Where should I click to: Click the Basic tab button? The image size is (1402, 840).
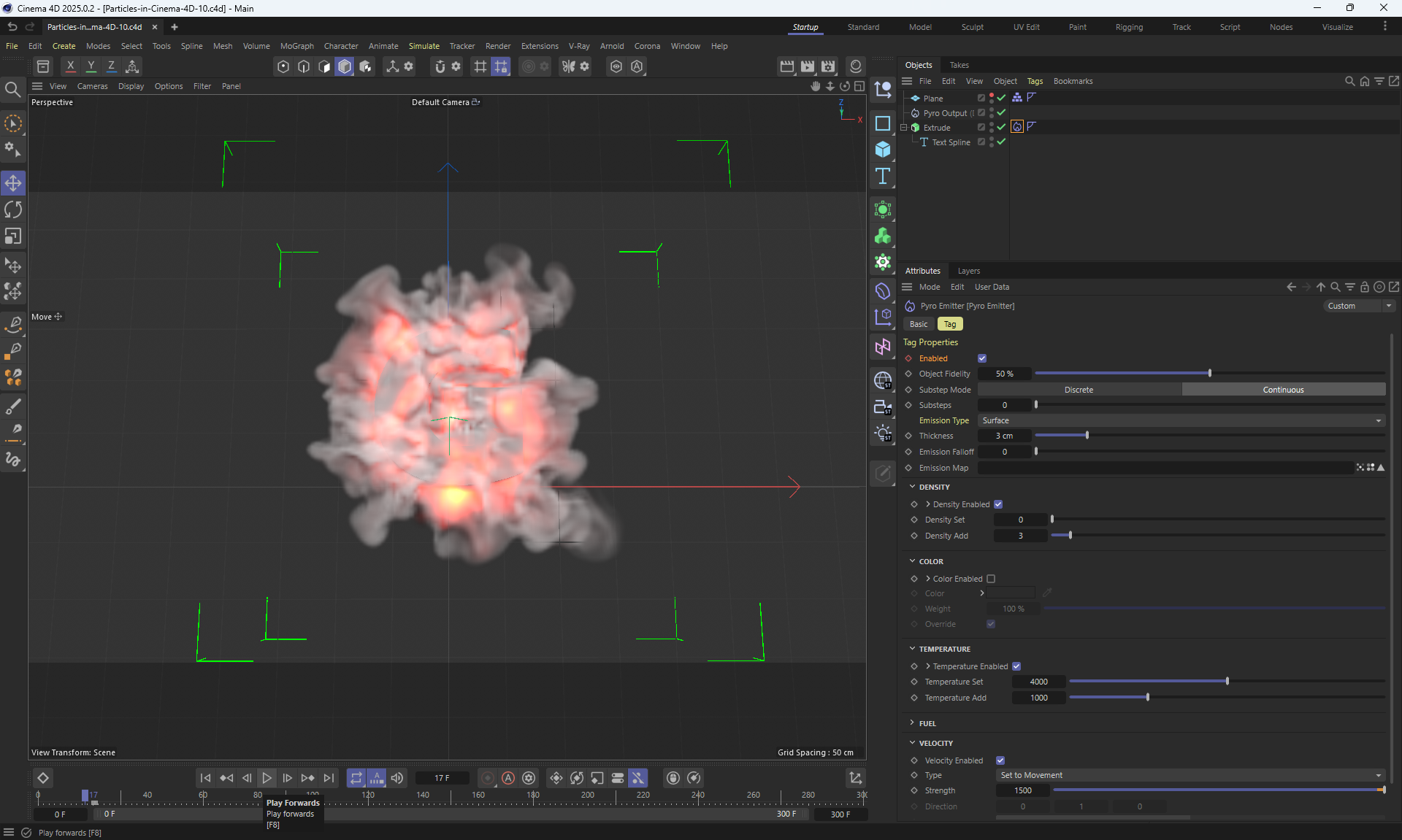(x=918, y=324)
